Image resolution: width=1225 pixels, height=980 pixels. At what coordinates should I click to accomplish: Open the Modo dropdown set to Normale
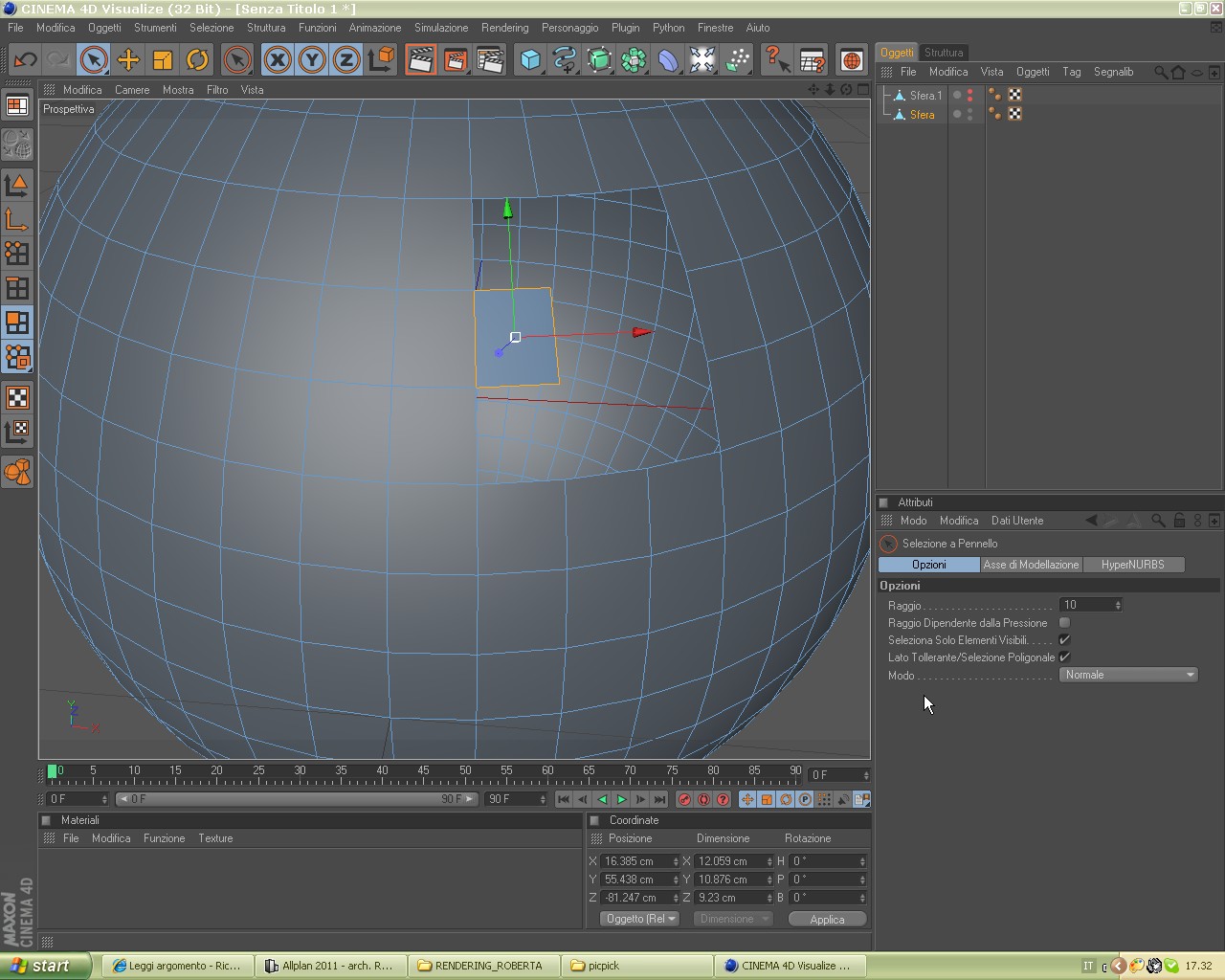point(1128,675)
